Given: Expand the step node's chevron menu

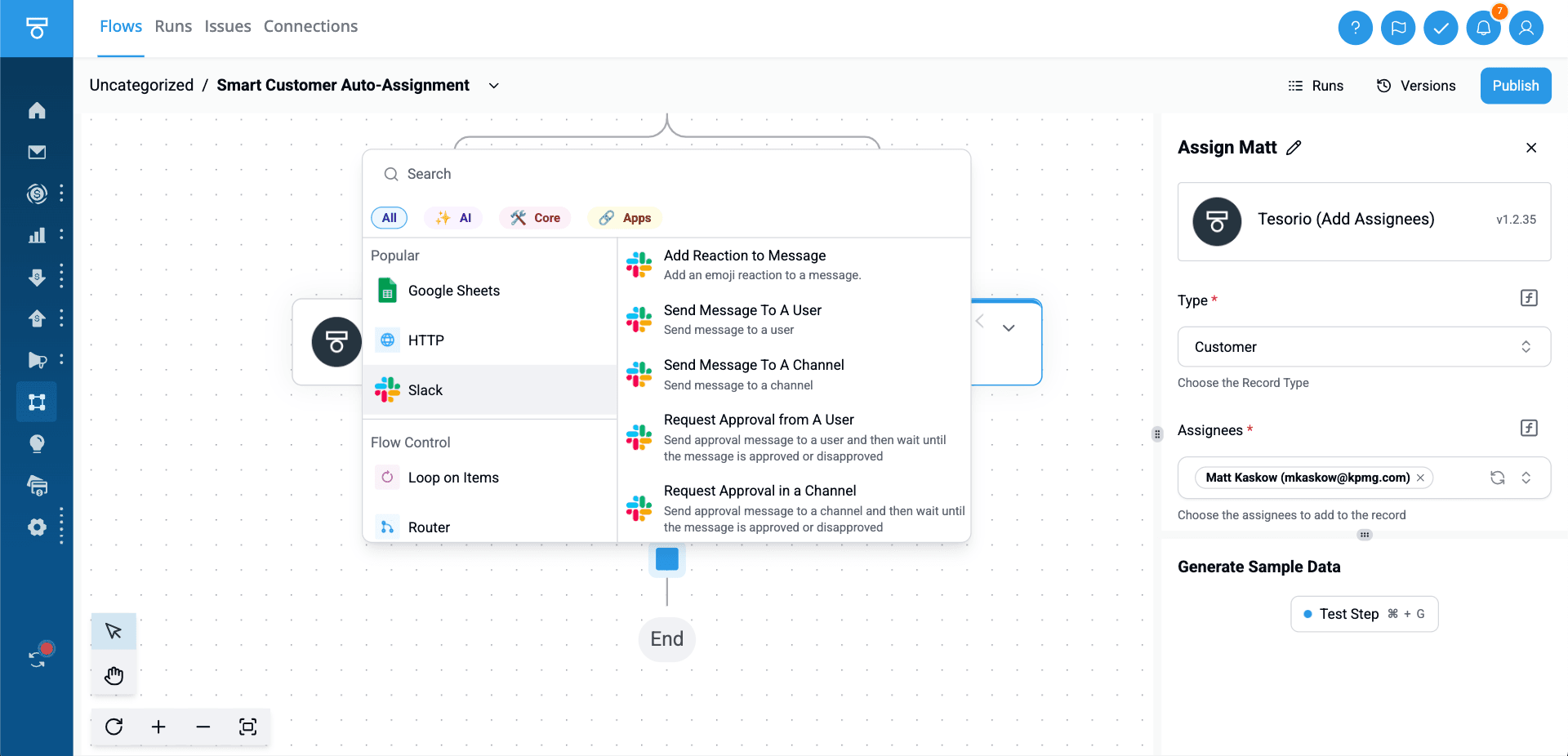Looking at the screenshot, I should tap(1009, 328).
